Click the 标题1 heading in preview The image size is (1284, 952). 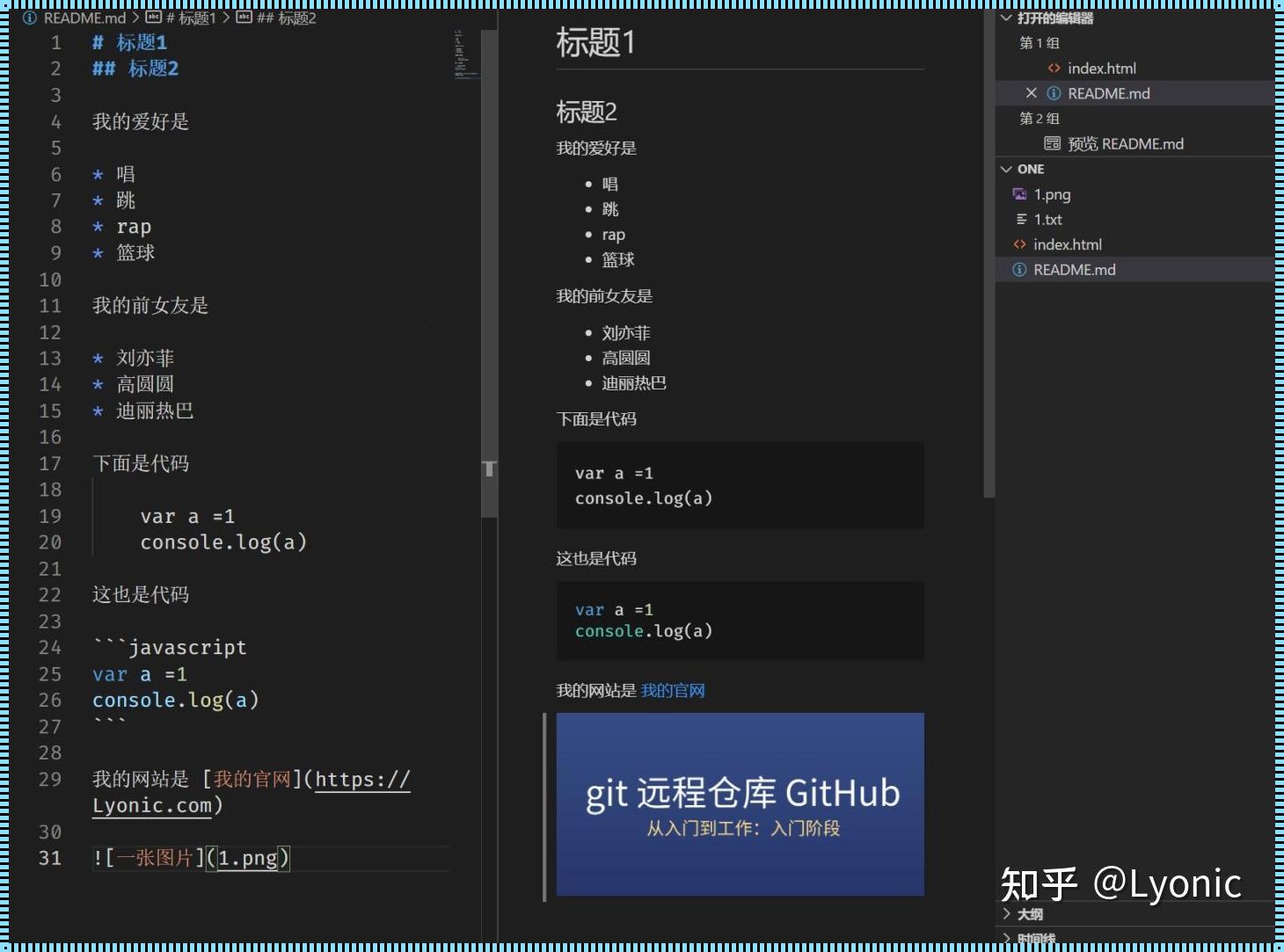tap(595, 42)
